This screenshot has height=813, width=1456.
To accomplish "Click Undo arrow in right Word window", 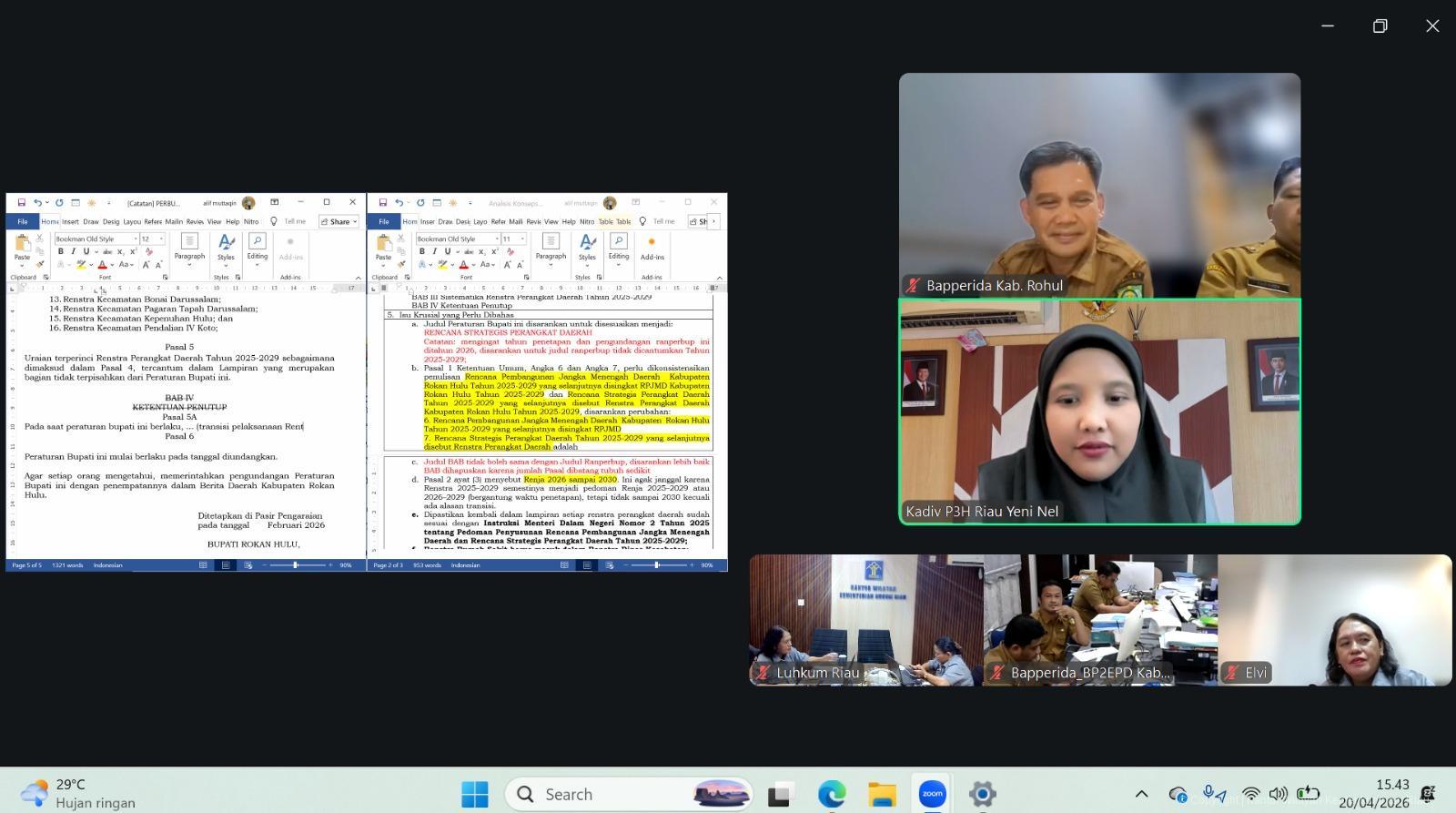I will (x=398, y=203).
